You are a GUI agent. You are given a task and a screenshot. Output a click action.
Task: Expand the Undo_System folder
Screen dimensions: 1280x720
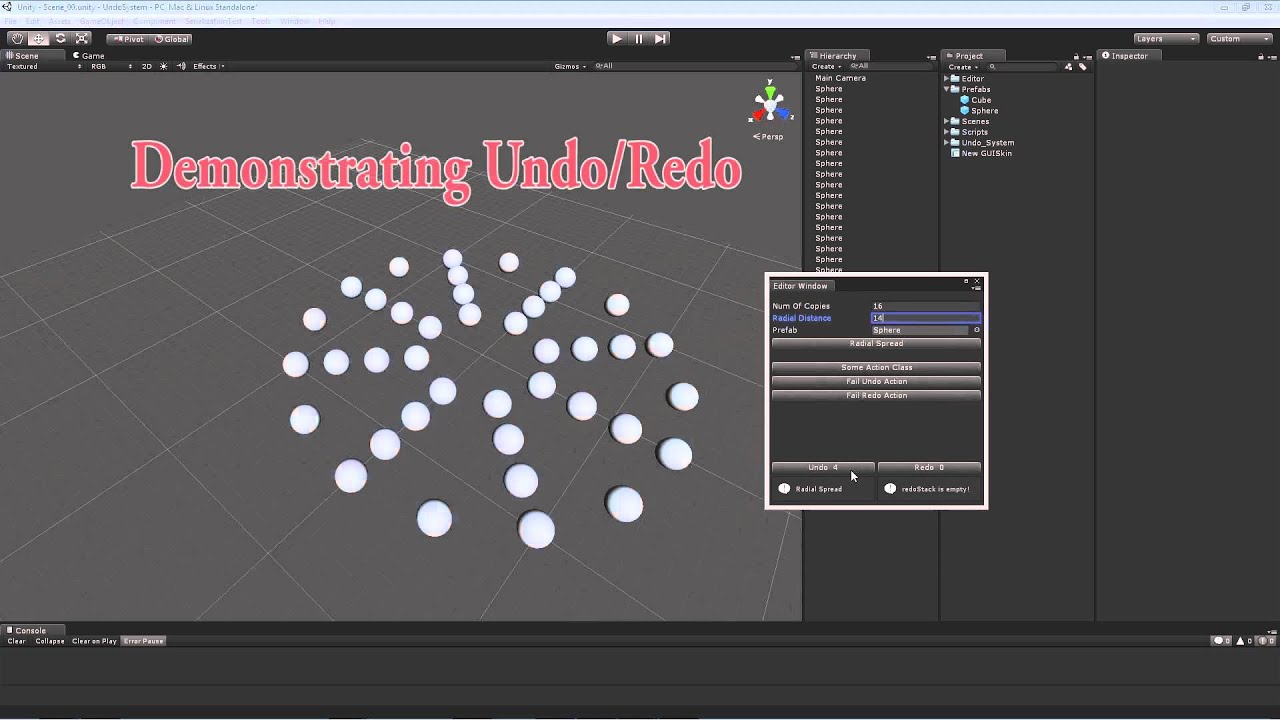pyautogui.click(x=946, y=143)
